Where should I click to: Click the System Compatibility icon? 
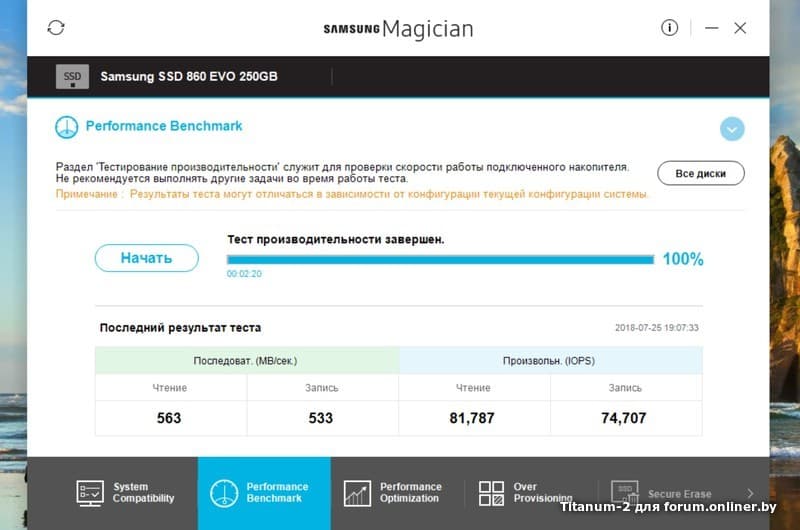coord(90,493)
